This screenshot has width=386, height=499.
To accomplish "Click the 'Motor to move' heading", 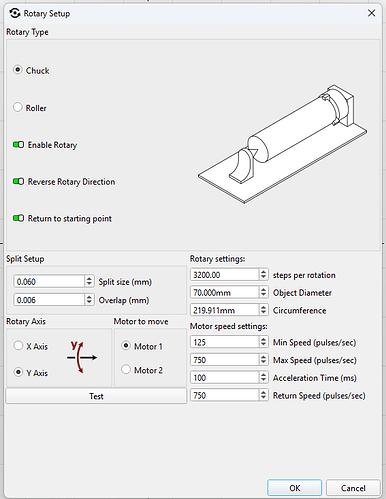I will (141, 321).
